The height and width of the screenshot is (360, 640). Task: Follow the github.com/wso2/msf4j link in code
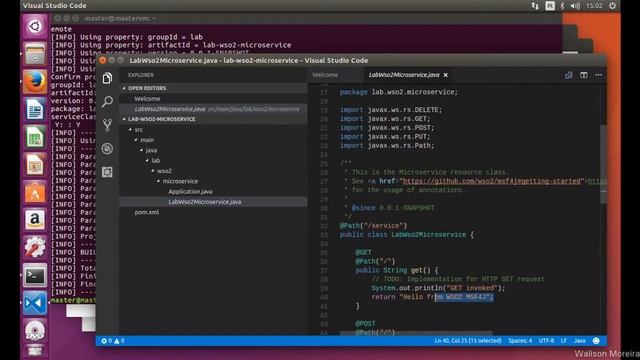pos(492,181)
